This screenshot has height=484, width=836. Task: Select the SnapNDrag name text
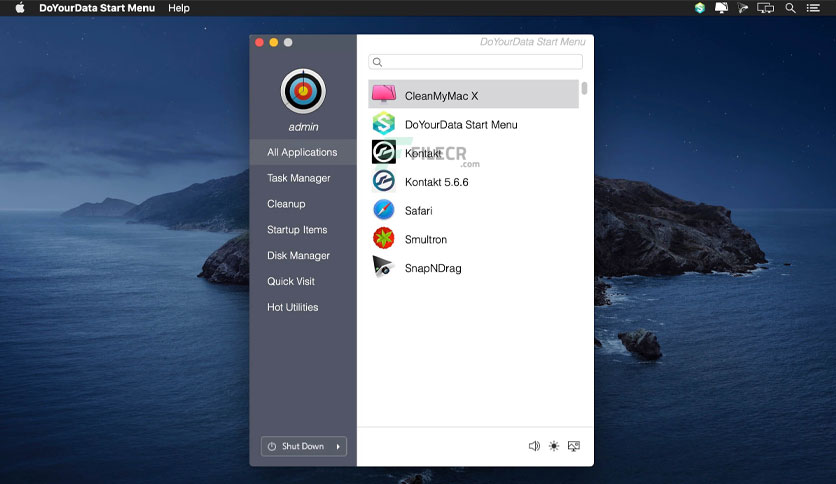click(x=433, y=269)
